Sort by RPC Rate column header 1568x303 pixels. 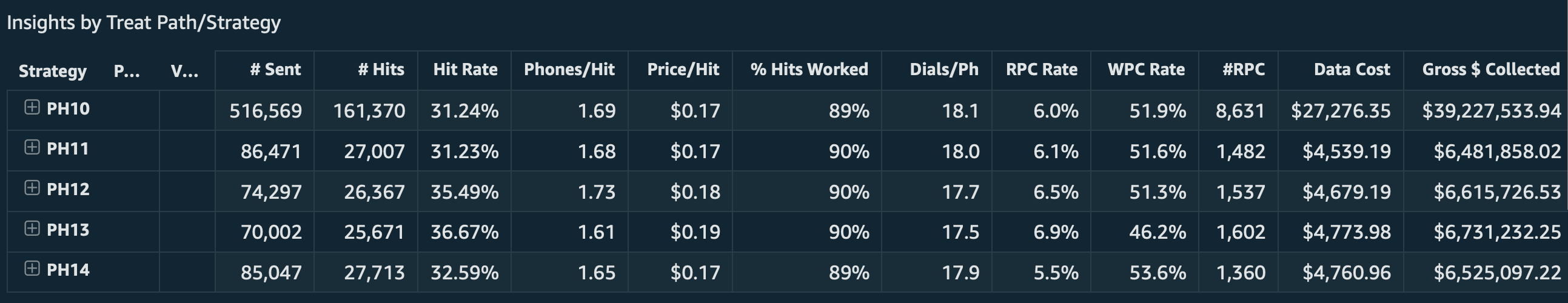(1042, 69)
